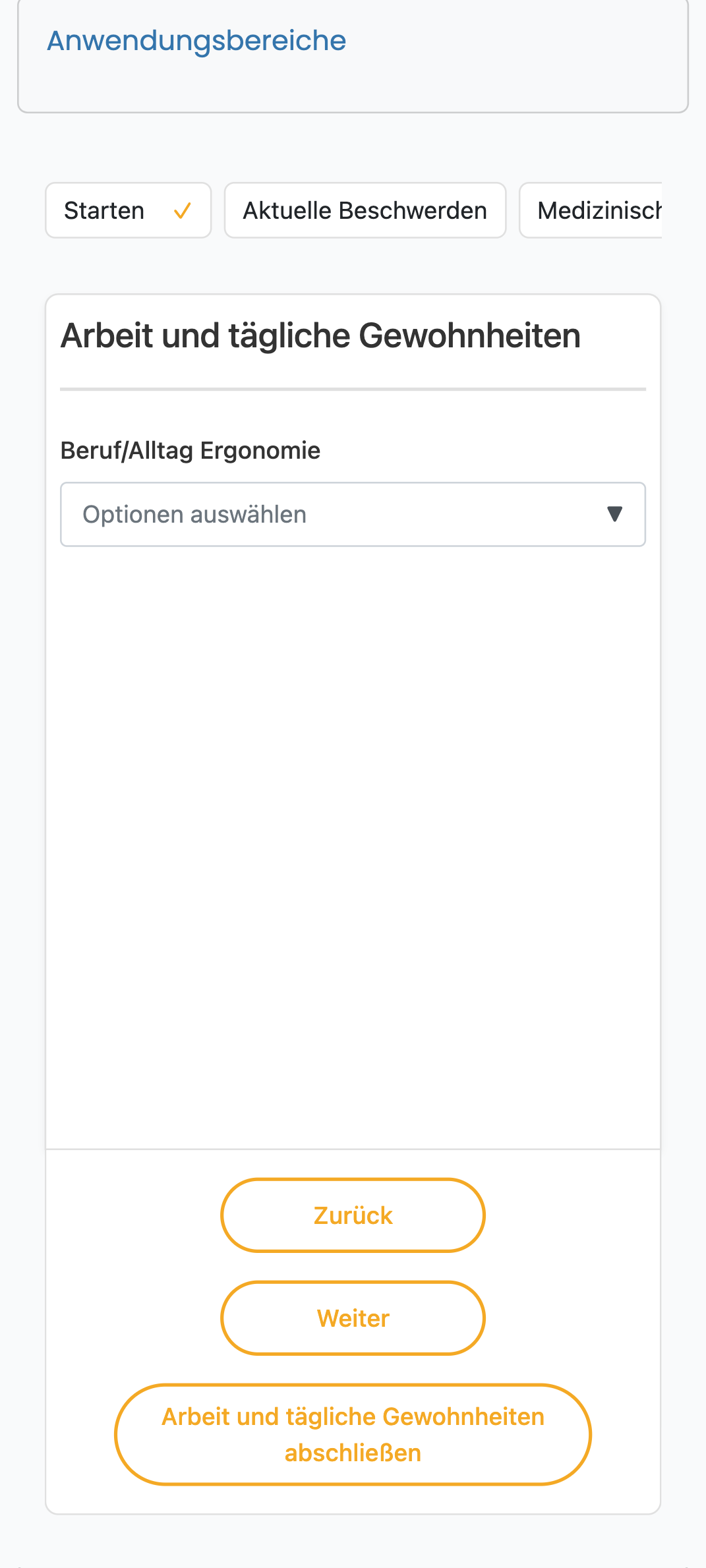Click the orange checkmark icon on Starten

tap(182, 211)
